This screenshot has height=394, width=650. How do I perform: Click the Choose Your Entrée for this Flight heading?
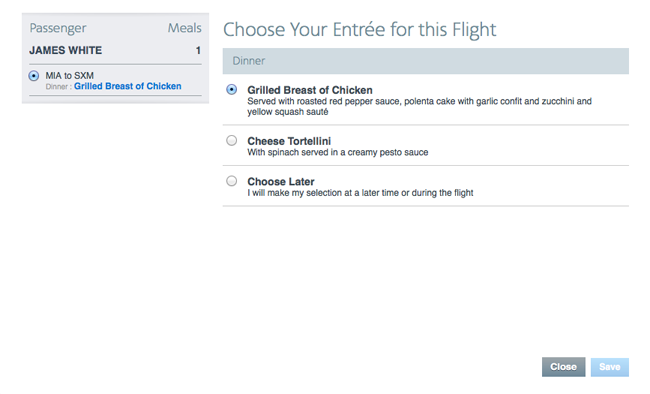pos(359,30)
